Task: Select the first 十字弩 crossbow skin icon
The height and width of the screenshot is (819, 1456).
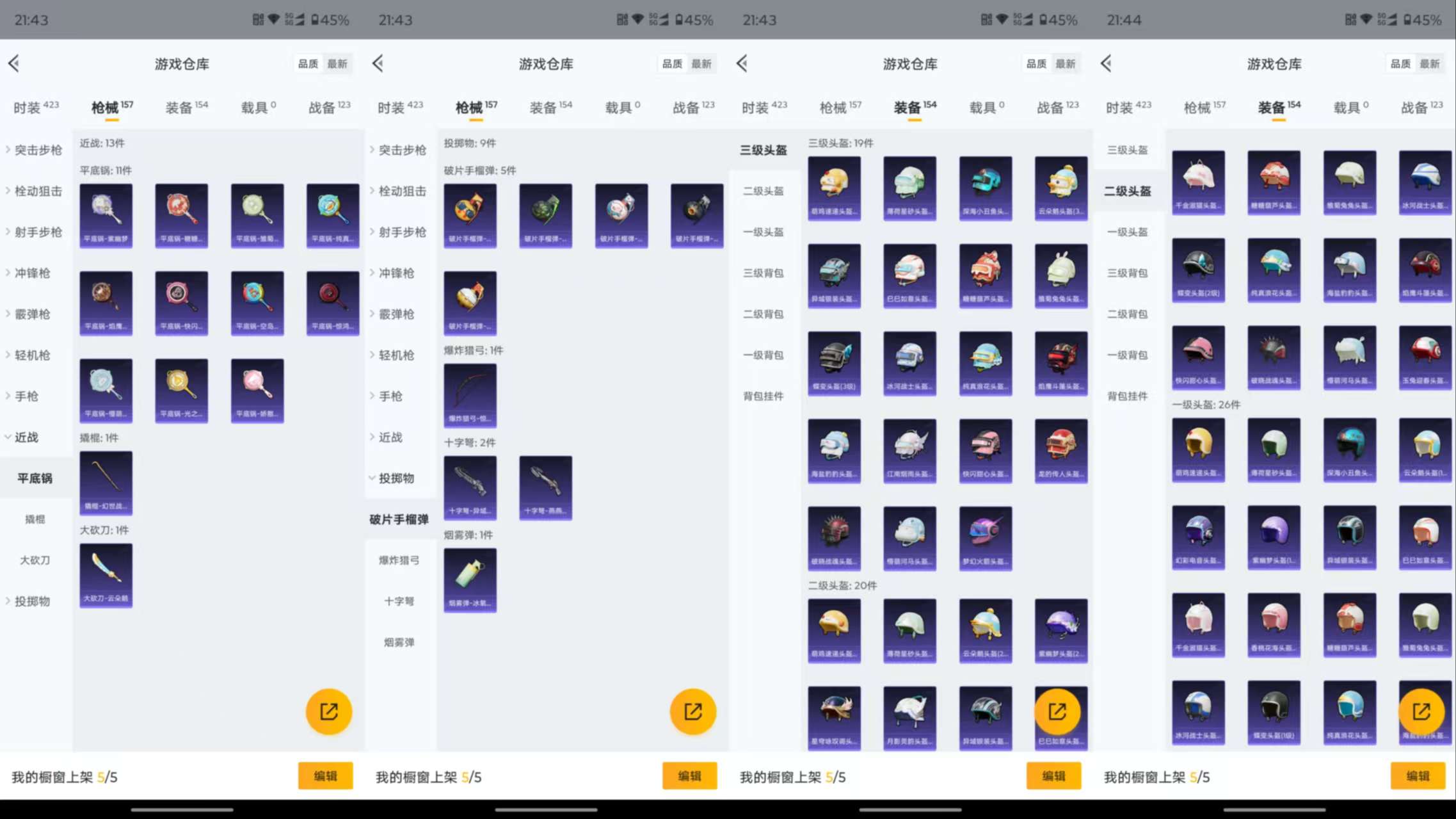Action: 470,487
